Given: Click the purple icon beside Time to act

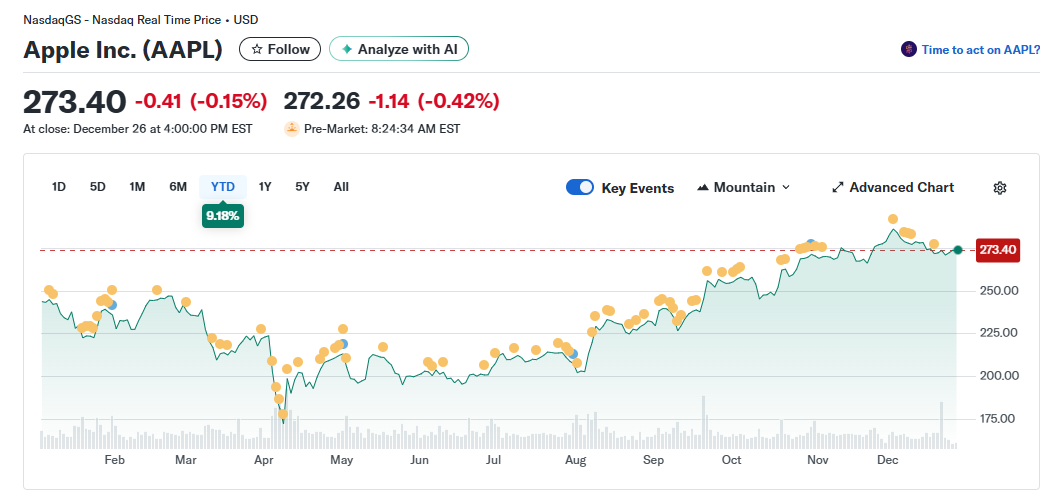Looking at the screenshot, I should pyautogui.click(x=908, y=49).
